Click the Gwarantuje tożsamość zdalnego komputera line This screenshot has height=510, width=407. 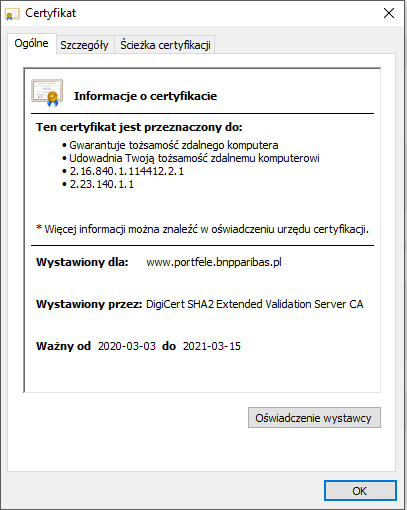[174, 145]
